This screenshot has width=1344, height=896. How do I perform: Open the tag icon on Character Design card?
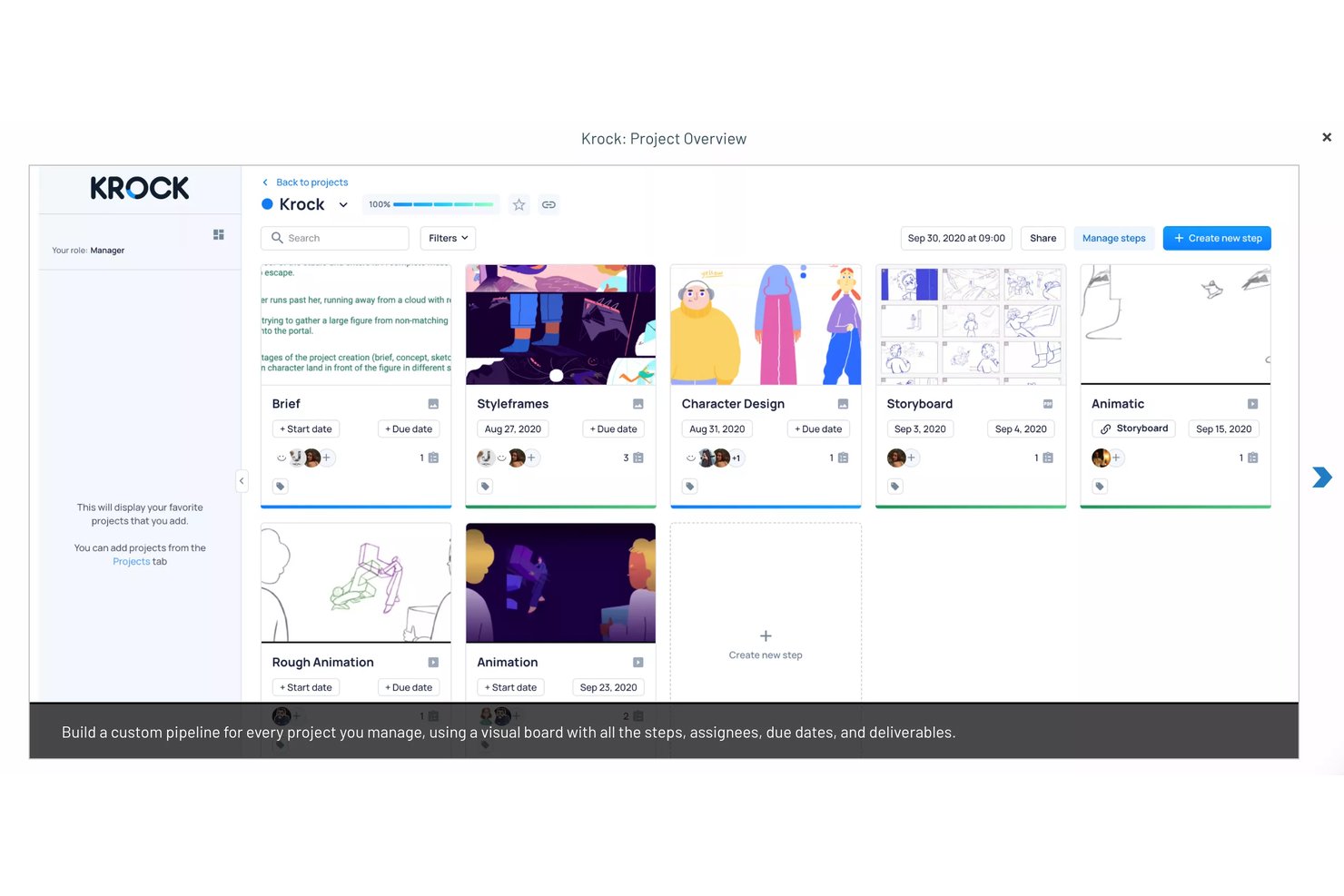point(690,487)
